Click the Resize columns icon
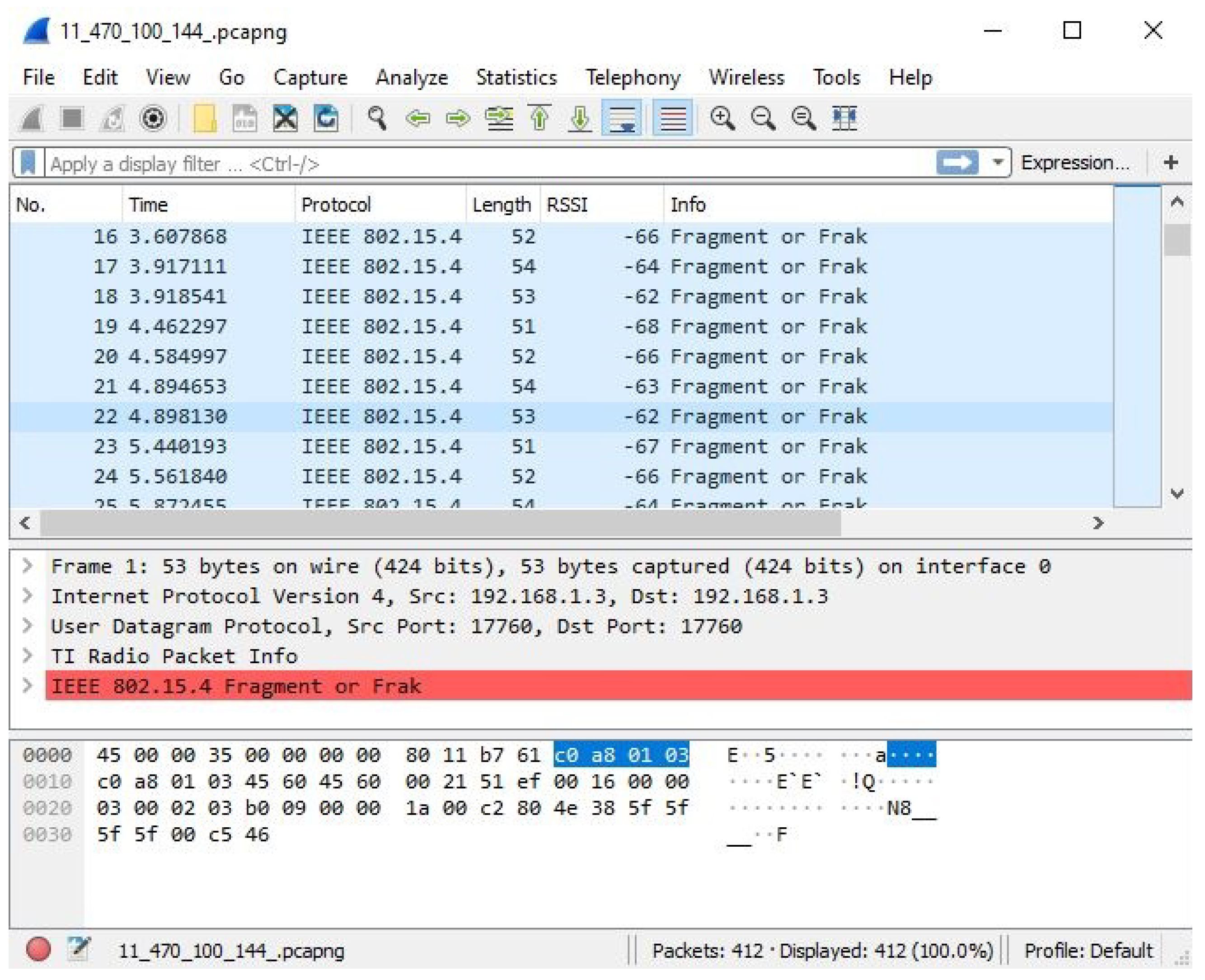 844,118
